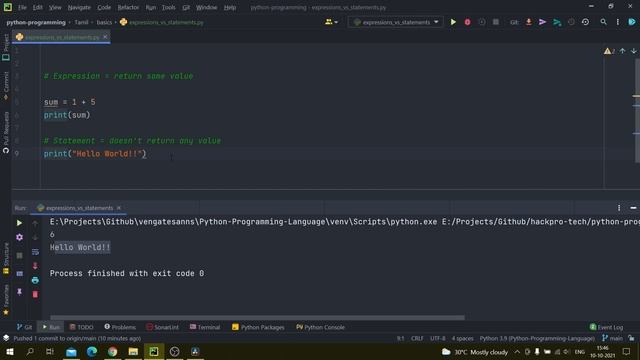Screen dimensions: 640x360
Task: Open the Navigate menu
Action: tap(79, 7)
